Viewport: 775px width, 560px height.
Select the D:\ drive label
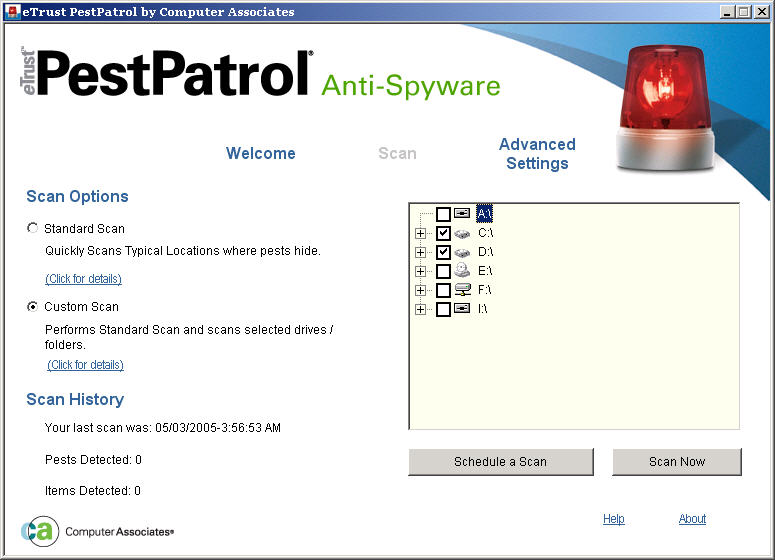pos(485,252)
